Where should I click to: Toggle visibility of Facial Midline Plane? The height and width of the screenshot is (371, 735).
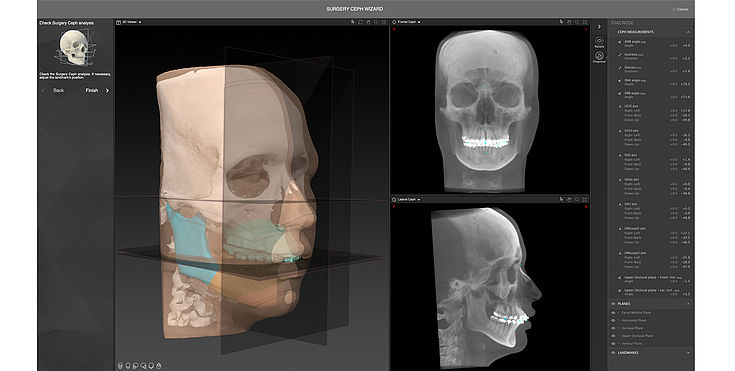tap(614, 312)
